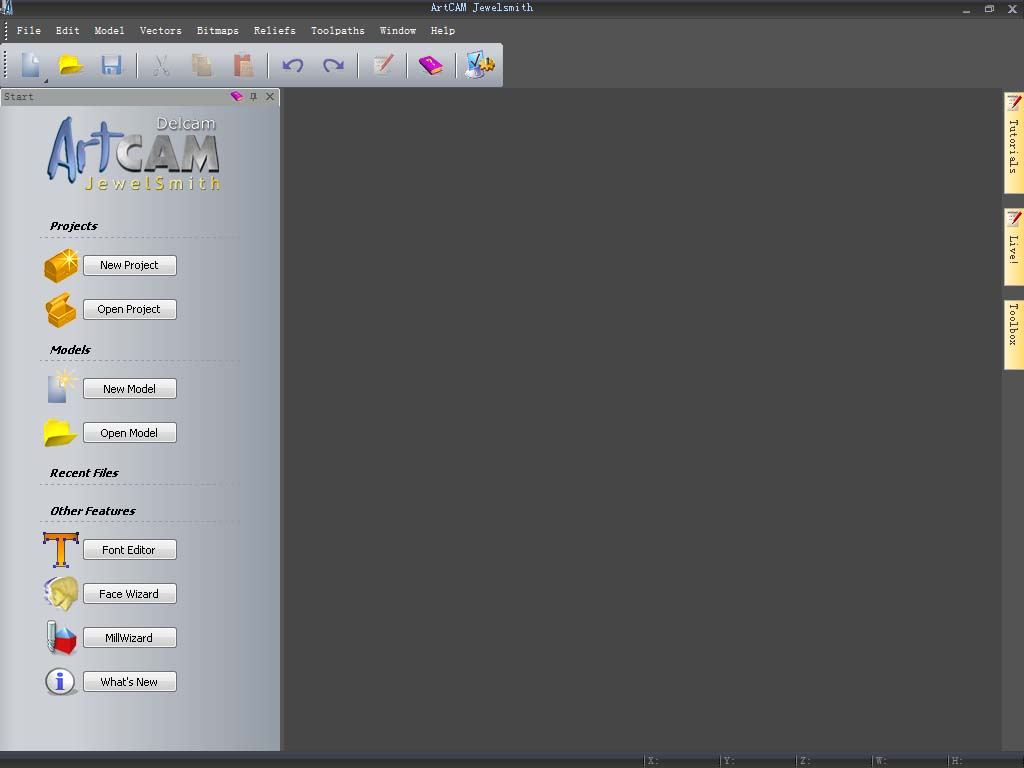
Task: Click the MillWizard tool icon
Action: coord(61,637)
